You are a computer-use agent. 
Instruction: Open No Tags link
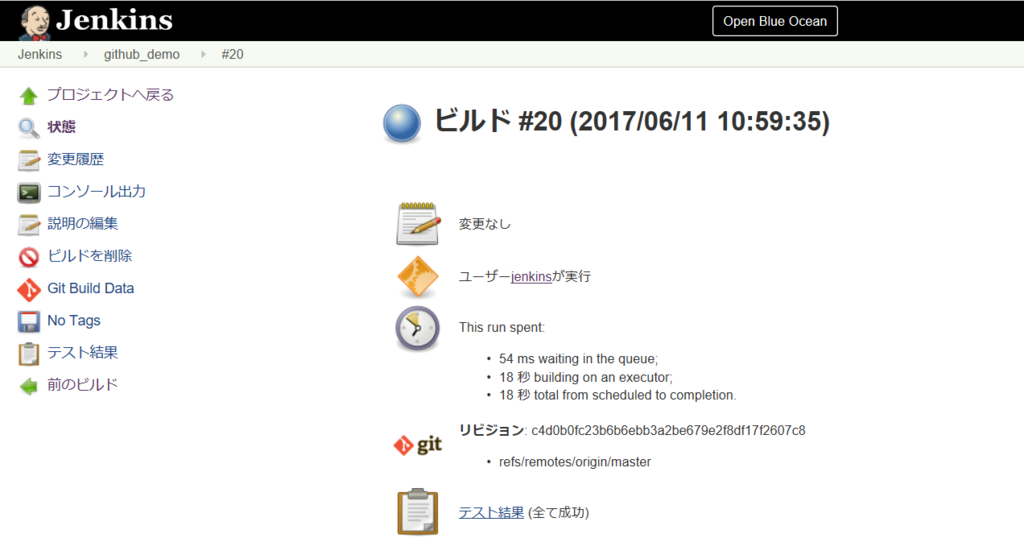click(74, 321)
